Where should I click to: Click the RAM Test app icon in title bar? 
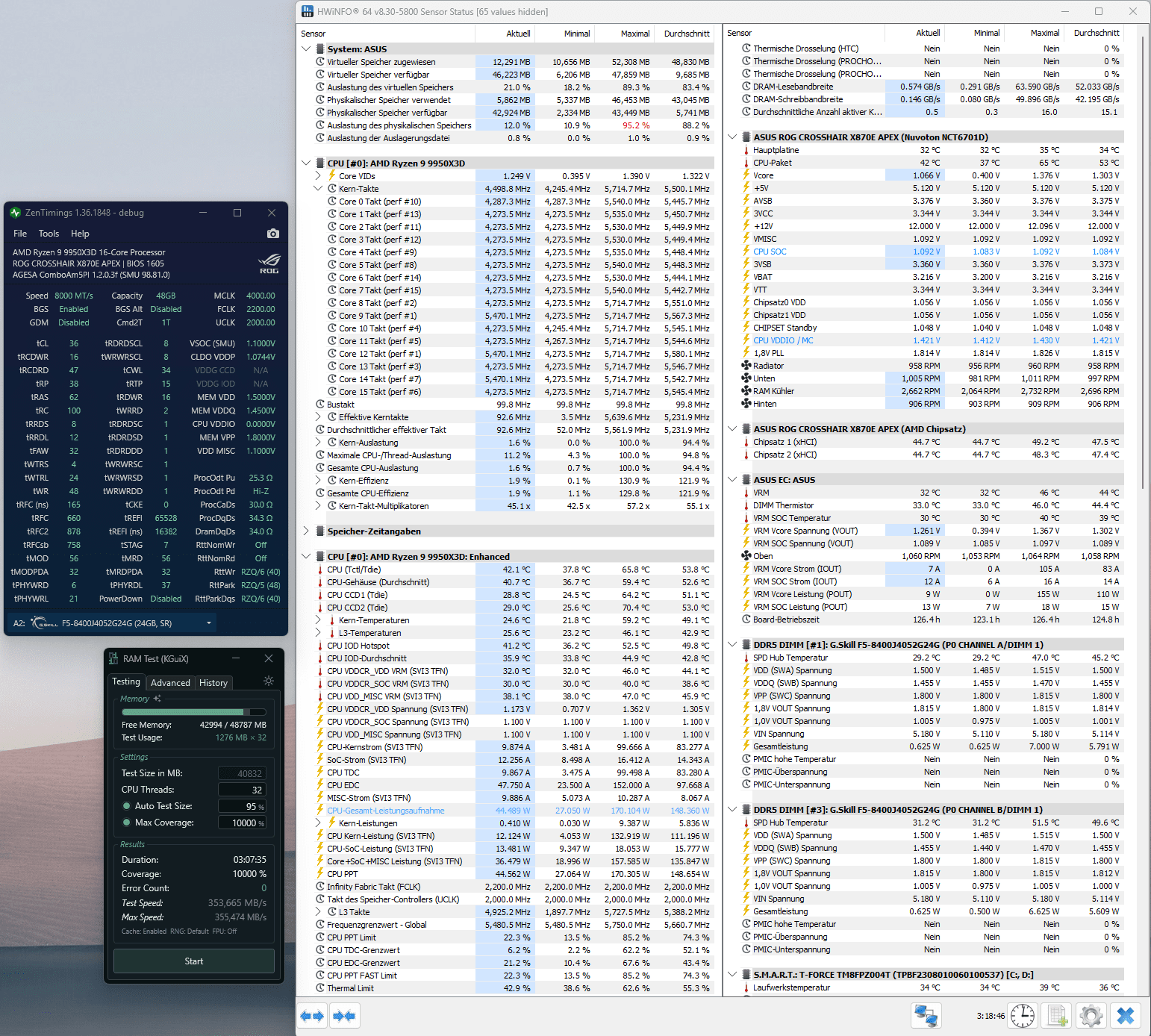tap(113, 658)
